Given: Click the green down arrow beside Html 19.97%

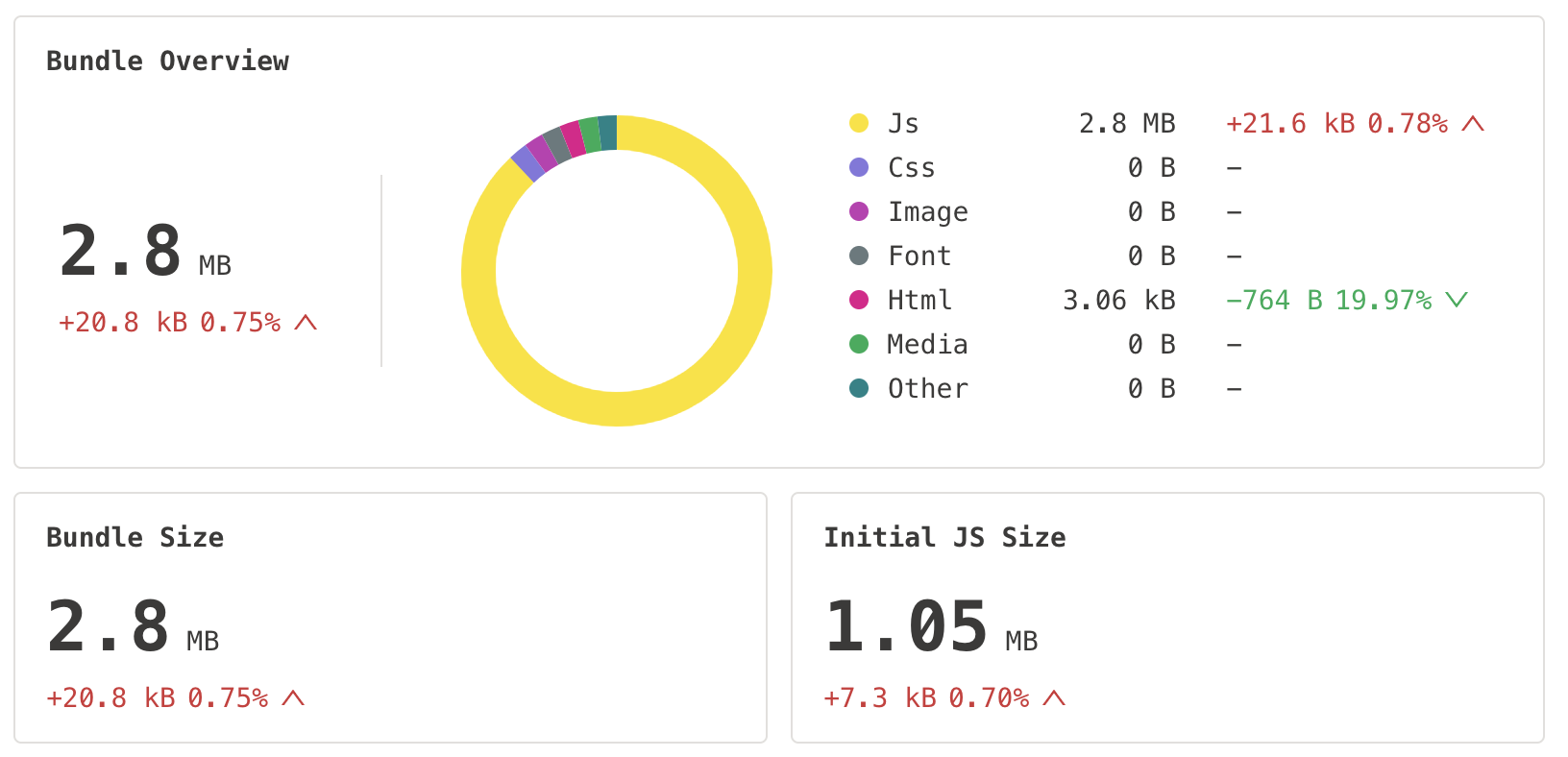Looking at the screenshot, I should [1457, 300].
